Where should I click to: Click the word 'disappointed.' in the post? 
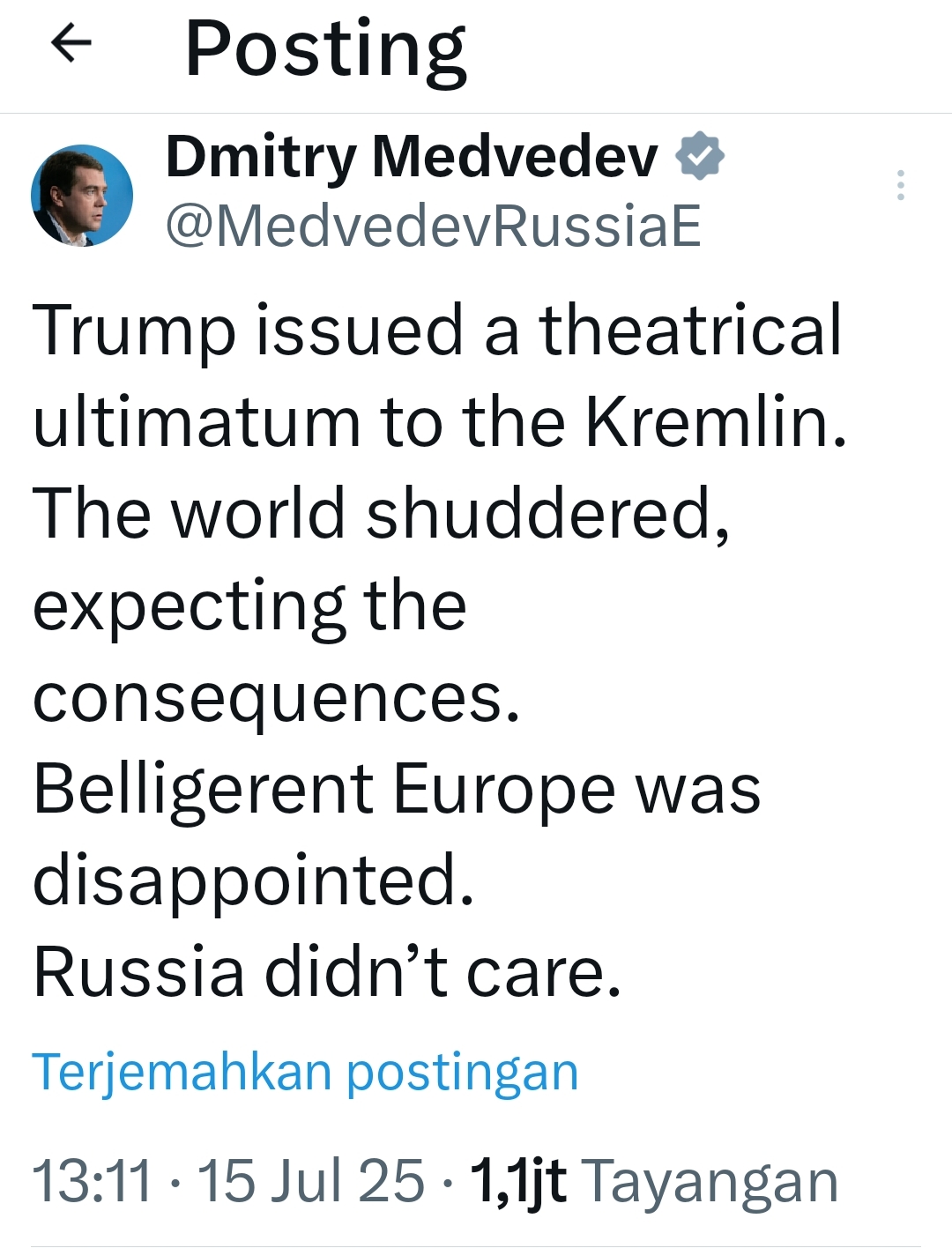(254, 880)
